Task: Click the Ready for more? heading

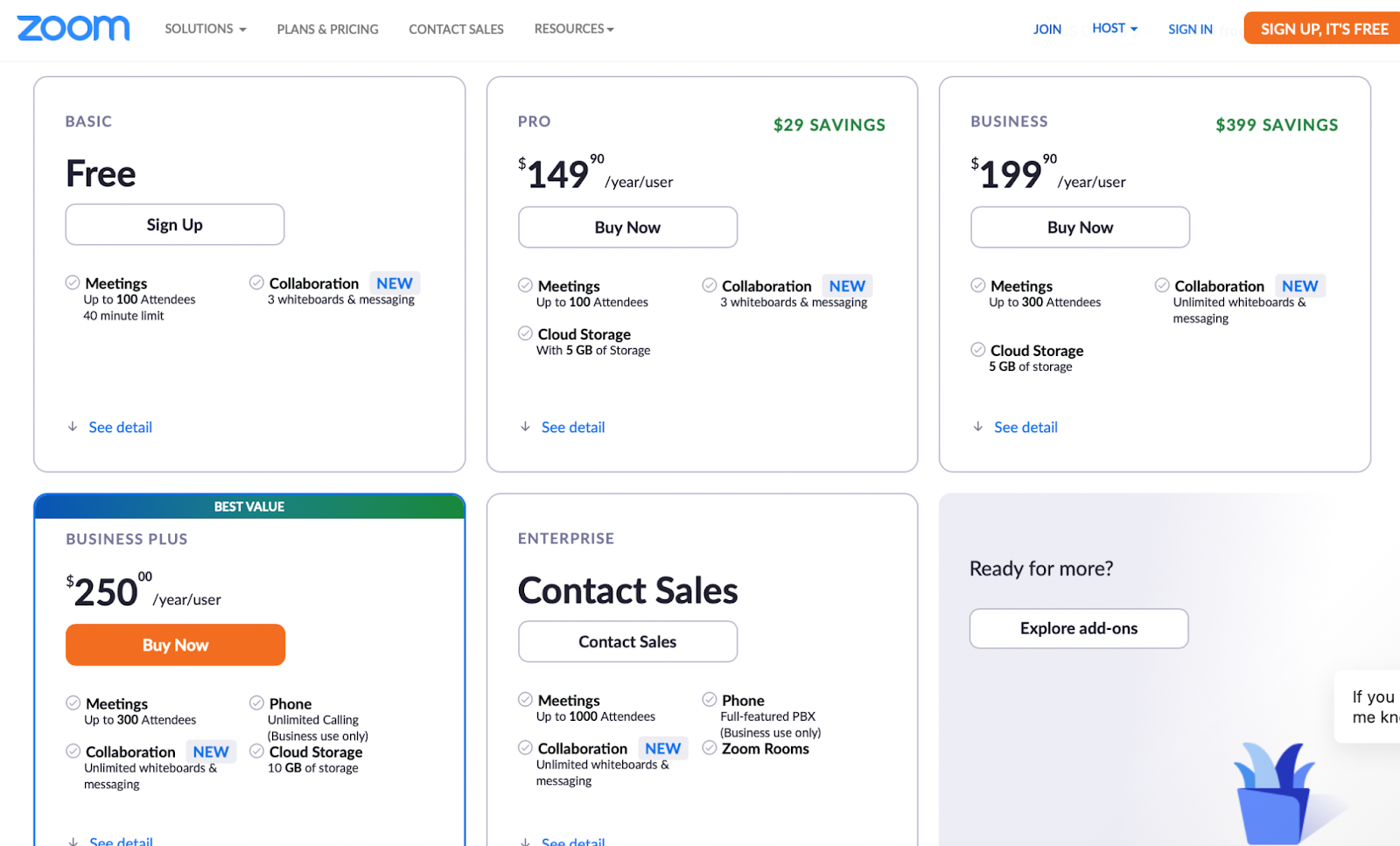Action: point(1041,569)
